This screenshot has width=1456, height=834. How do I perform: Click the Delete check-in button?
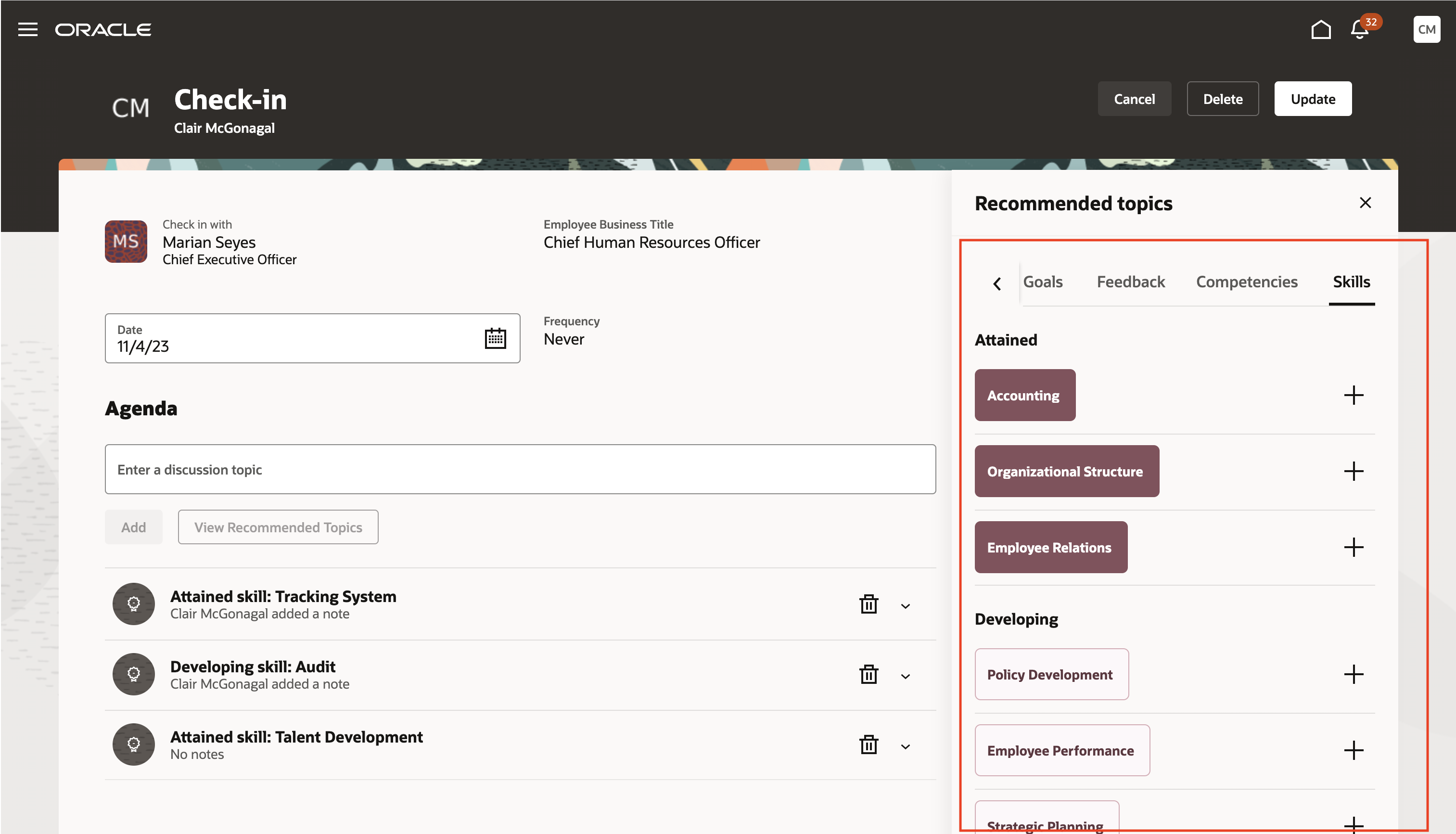[x=1223, y=99]
